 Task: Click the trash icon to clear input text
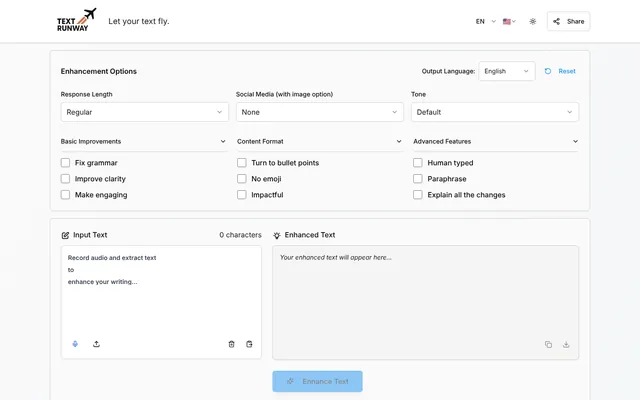tap(231, 344)
